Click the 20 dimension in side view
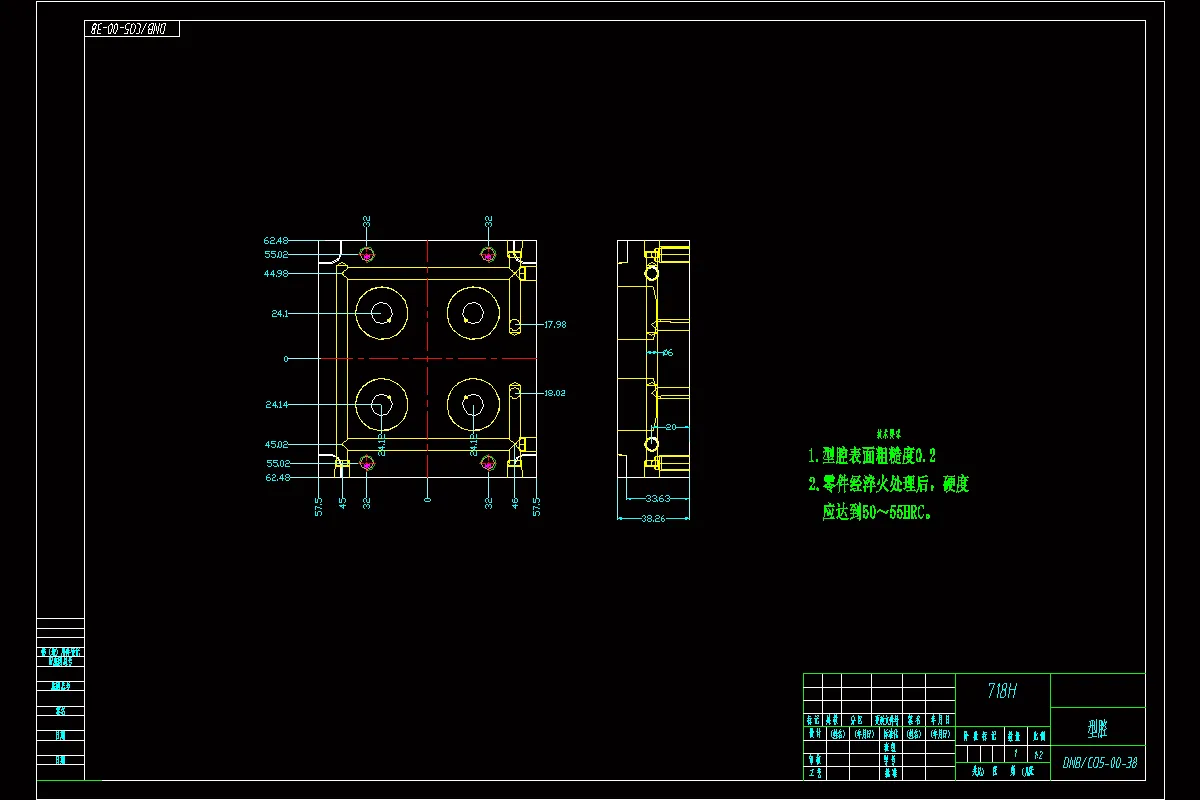The image size is (1200, 800). 671,427
